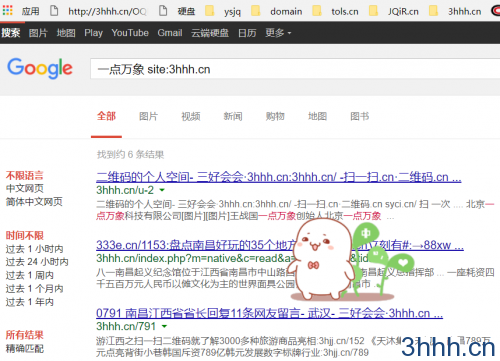Open Gmail in the black Google bar
Image resolution: width=500 pixels, height=361 pixels.
170,33
